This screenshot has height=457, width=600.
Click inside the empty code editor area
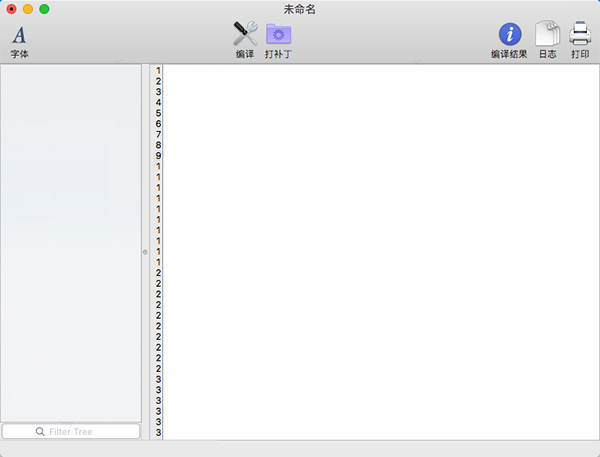381,252
